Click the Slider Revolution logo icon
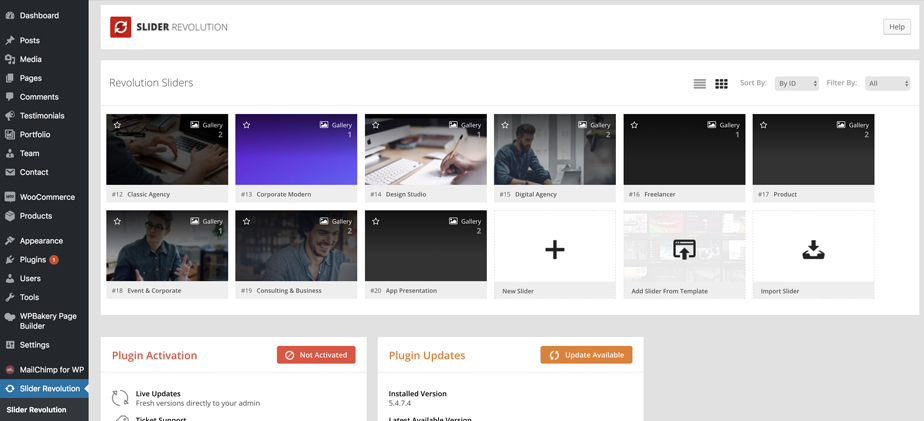924x421 pixels. point(120,27)
